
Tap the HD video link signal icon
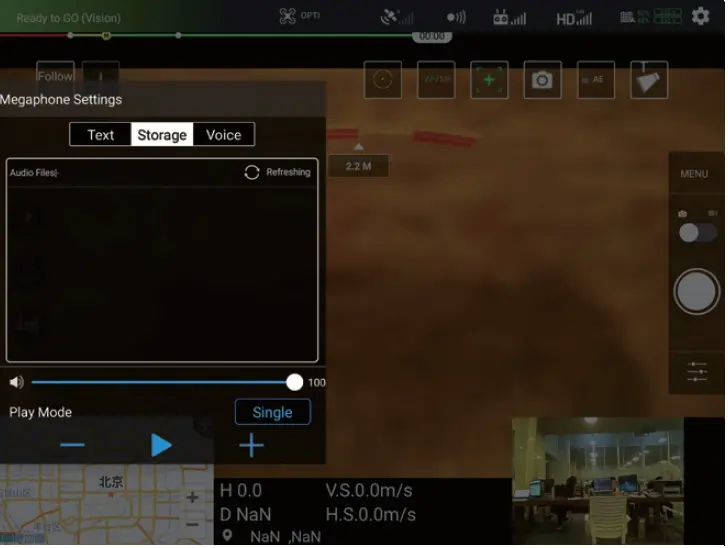coord(573,17)
